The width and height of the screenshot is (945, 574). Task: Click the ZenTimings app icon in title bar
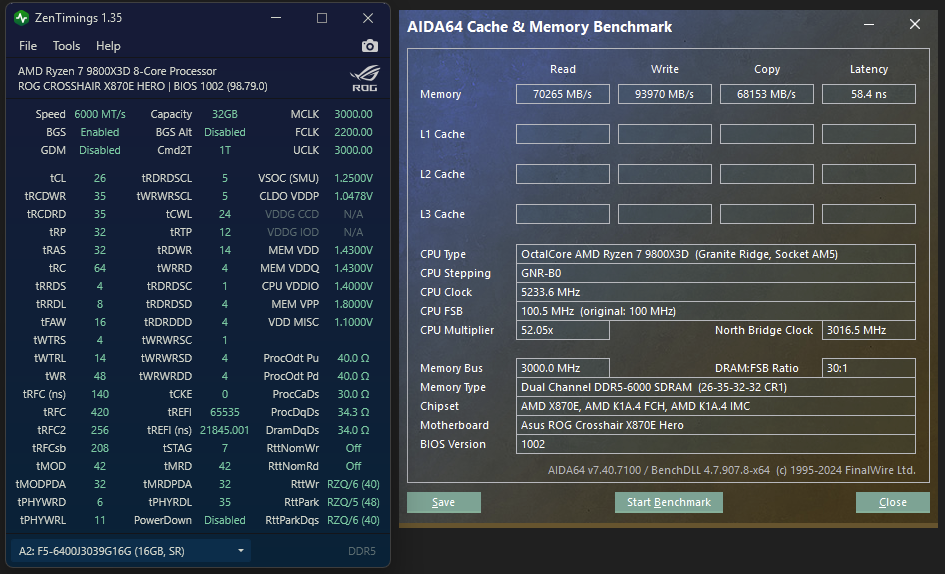(x=22, y=18)
